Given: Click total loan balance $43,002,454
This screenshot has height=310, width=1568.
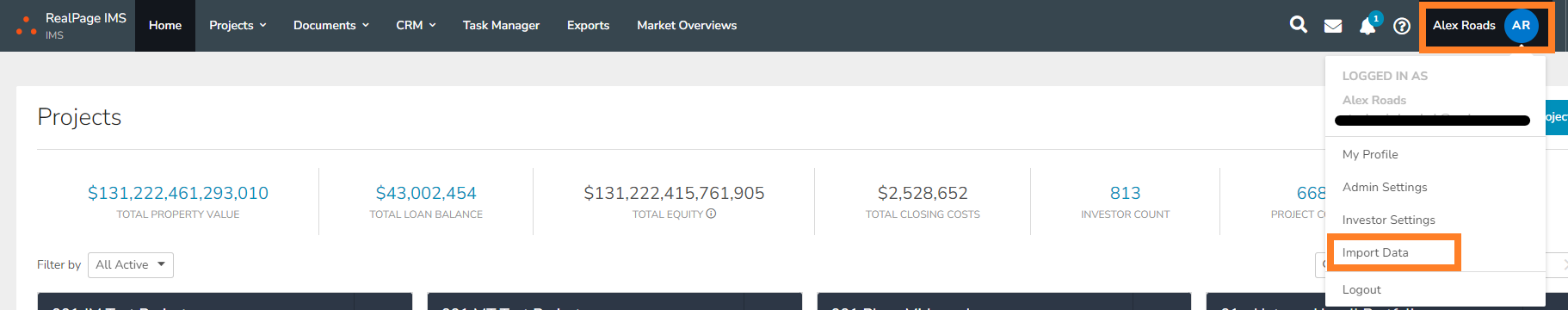Looking at the screenshot, I should (426, 193).
